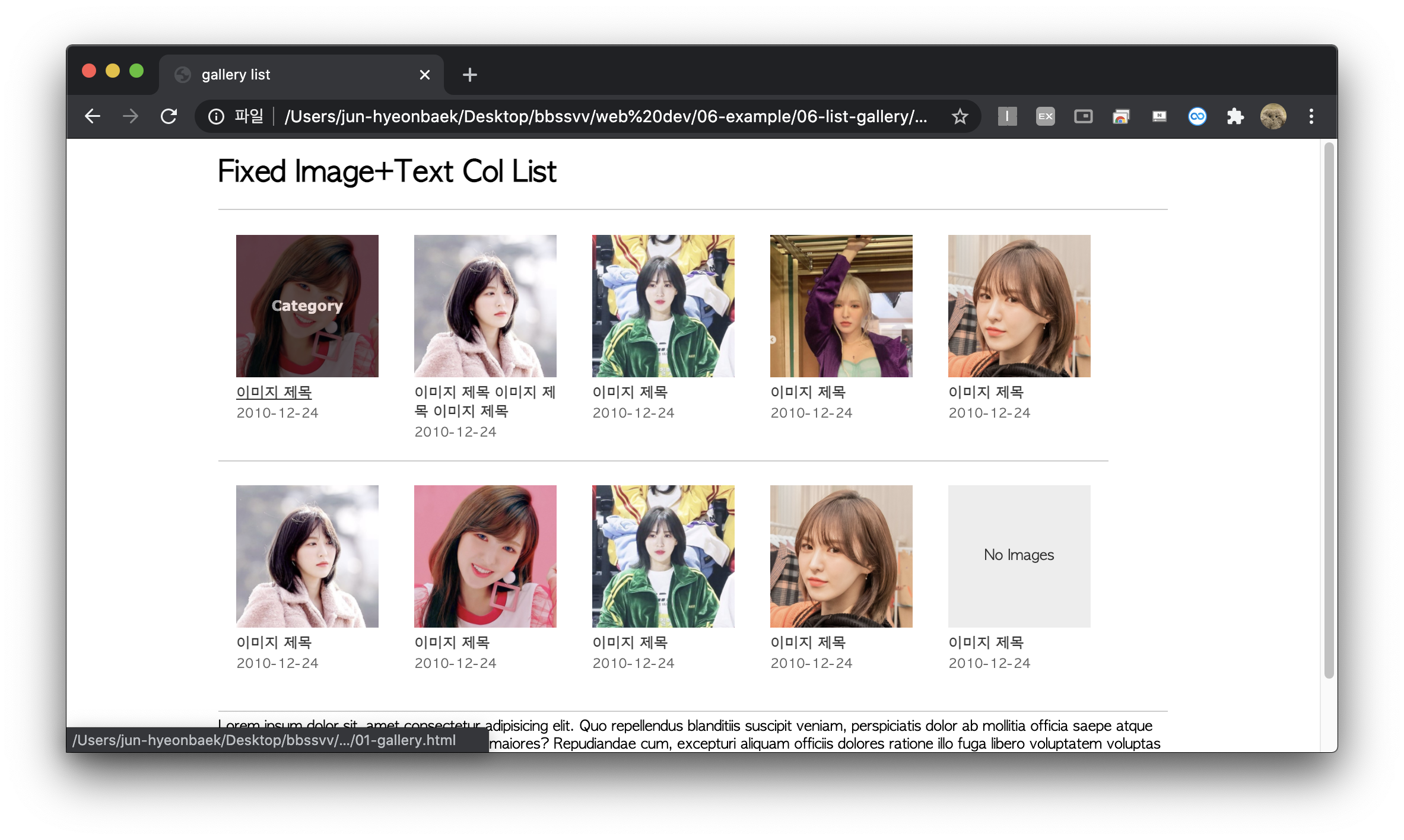Click the blue infinity extension icon
Screen dimensions: 1404x840
tap(1197, 116)
